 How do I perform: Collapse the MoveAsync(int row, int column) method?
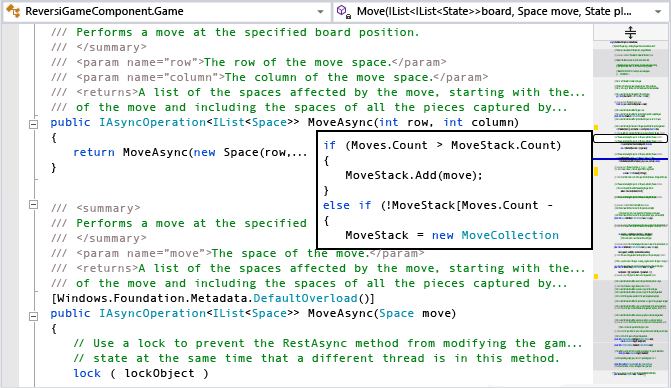[33, 124]
